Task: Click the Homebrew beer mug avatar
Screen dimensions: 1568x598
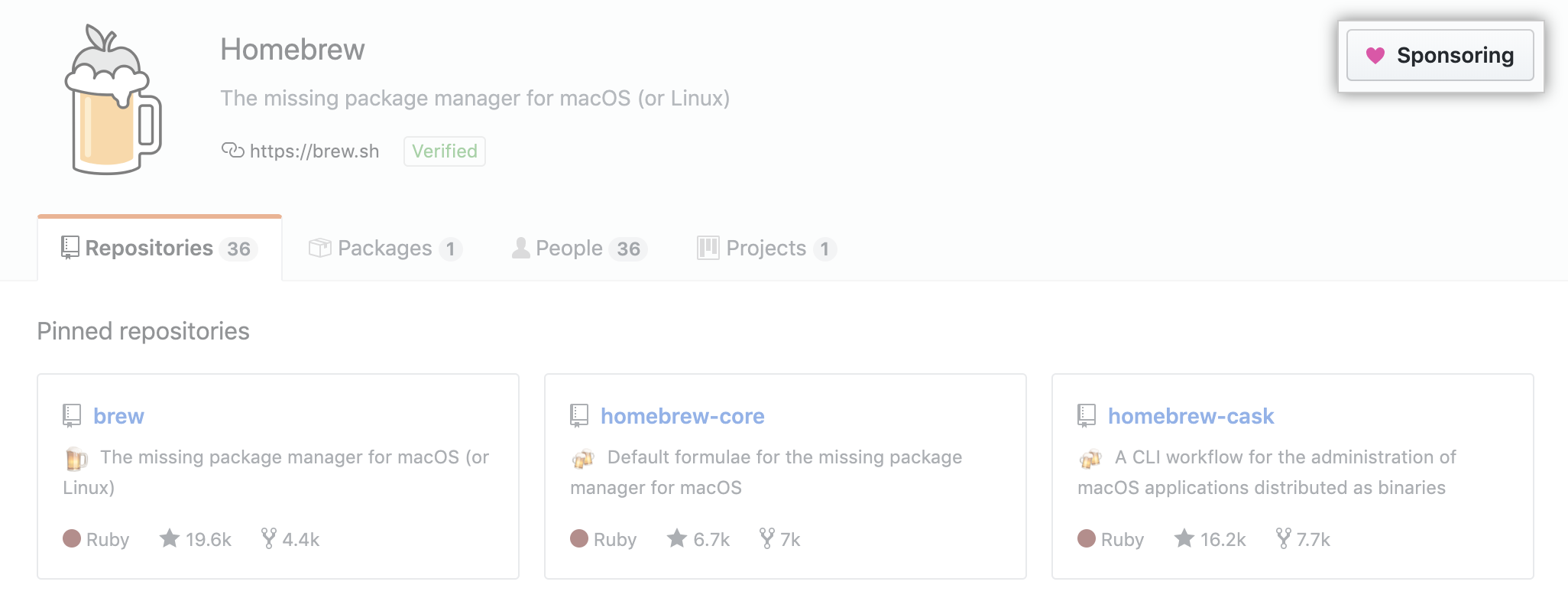Action: (x=113, y=99)
